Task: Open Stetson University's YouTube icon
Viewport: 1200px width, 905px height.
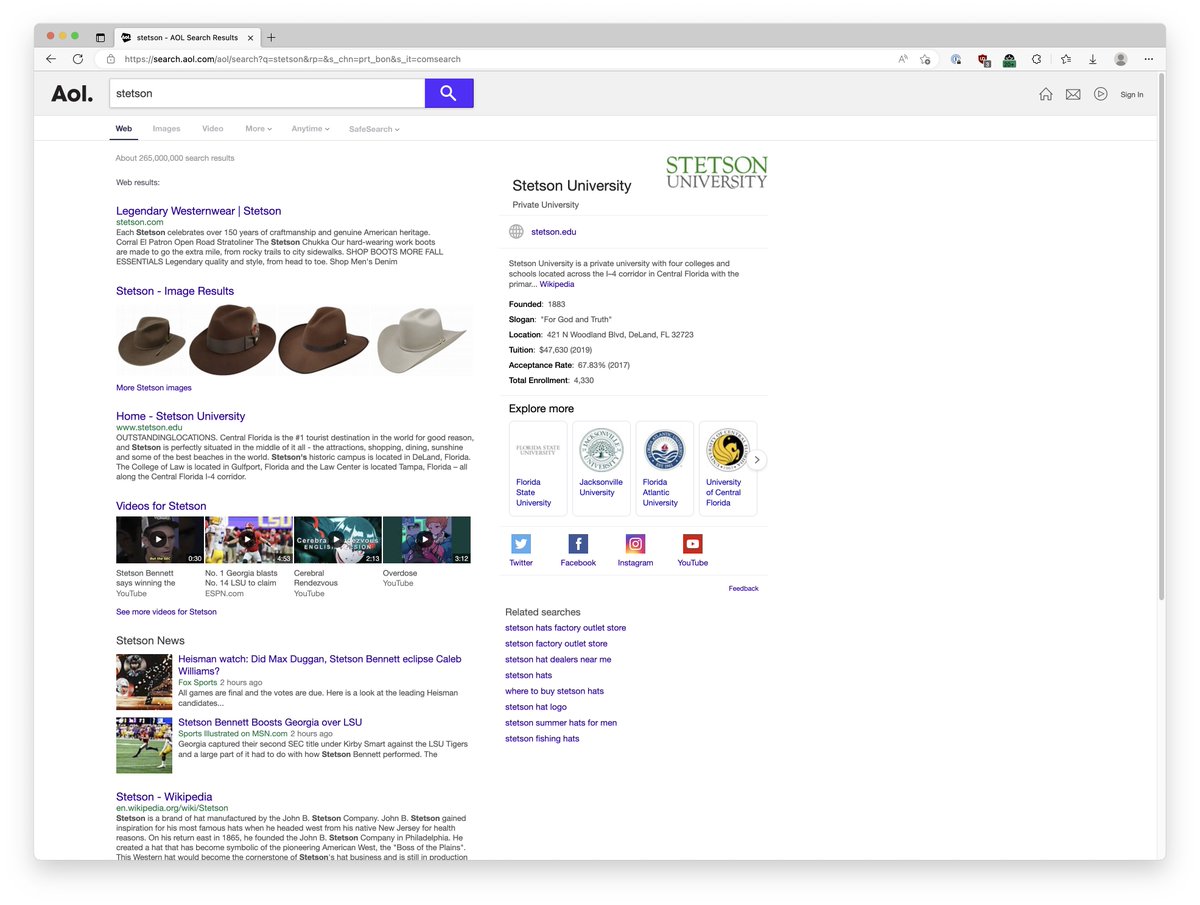Action: (692, 544)
